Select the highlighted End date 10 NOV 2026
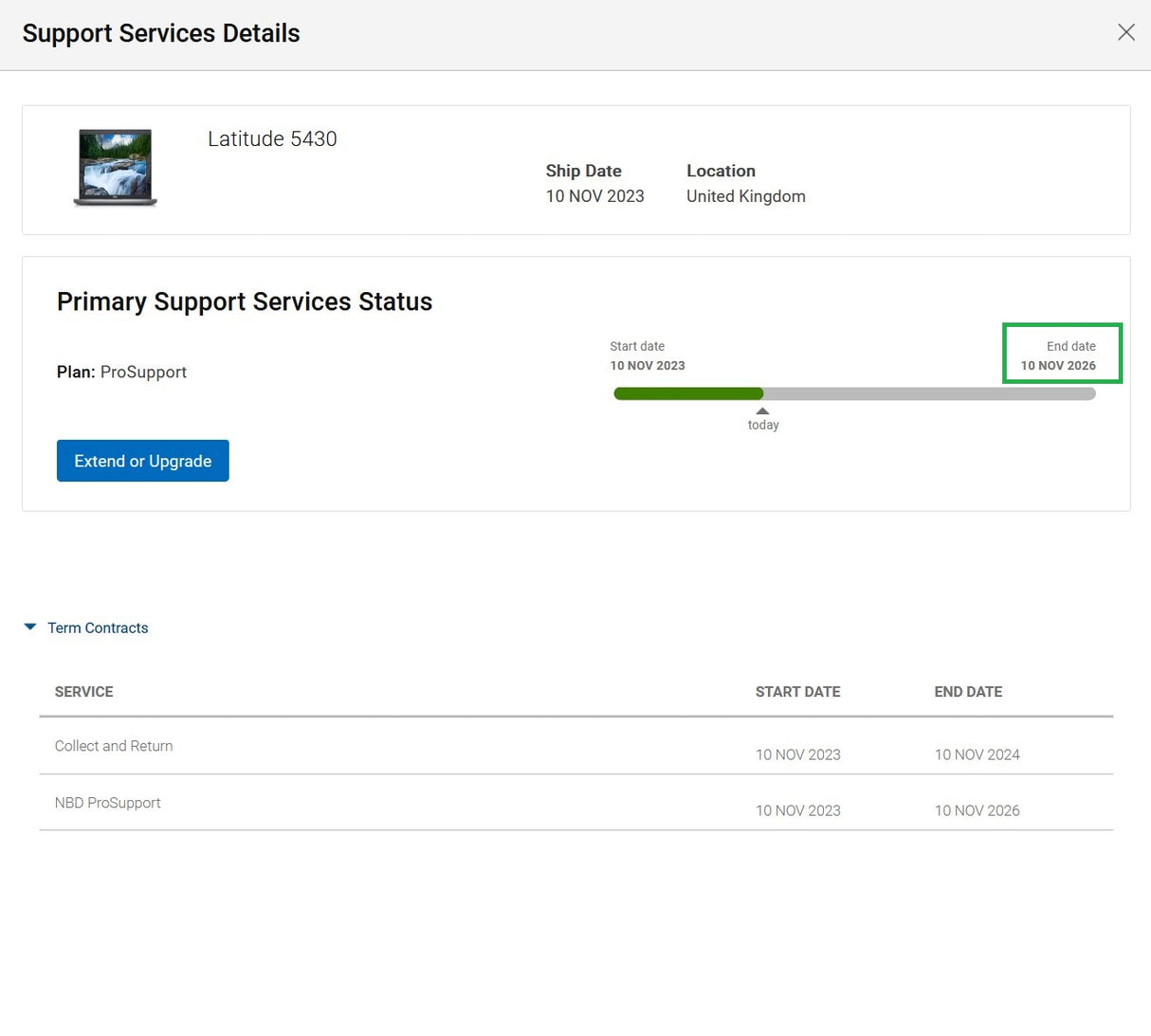Screen dimensions: 1151x1036 point(1062,354)
